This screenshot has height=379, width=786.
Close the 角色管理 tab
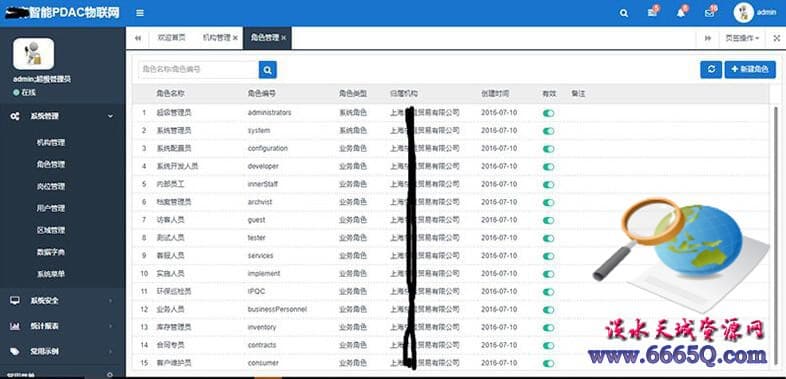[x=284, y=38]
